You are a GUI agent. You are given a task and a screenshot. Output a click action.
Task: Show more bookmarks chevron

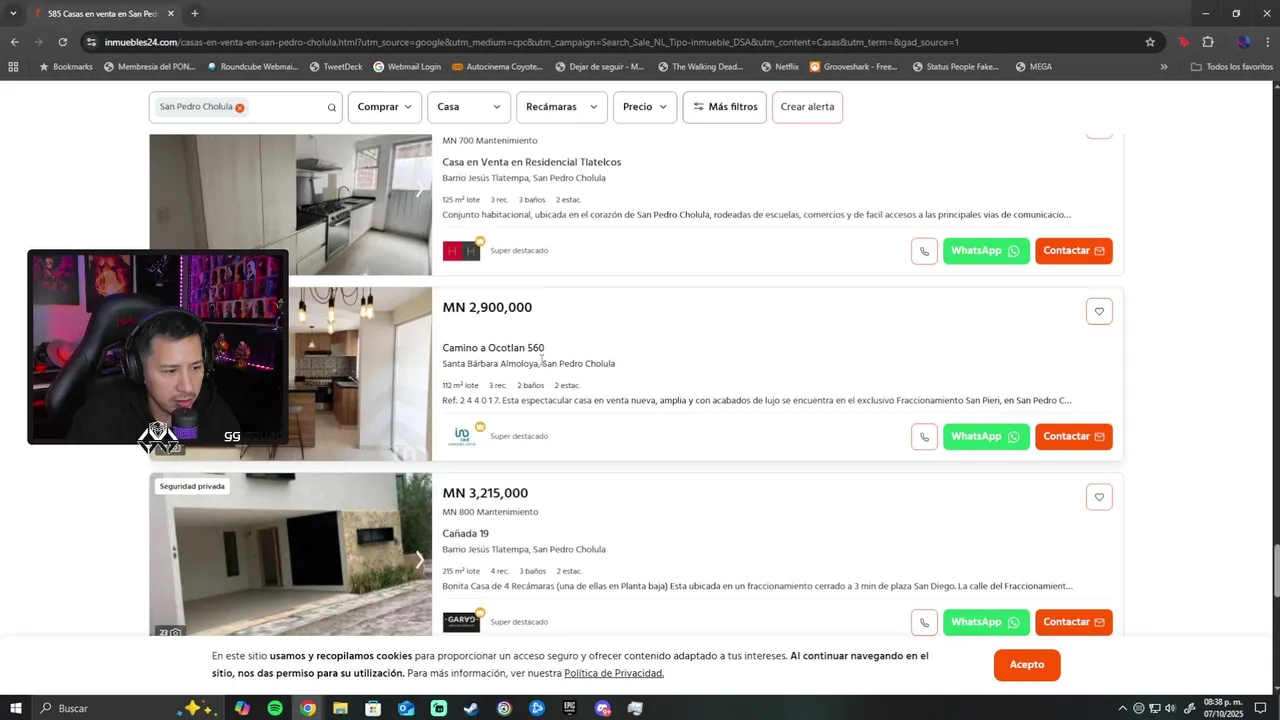1164,67
